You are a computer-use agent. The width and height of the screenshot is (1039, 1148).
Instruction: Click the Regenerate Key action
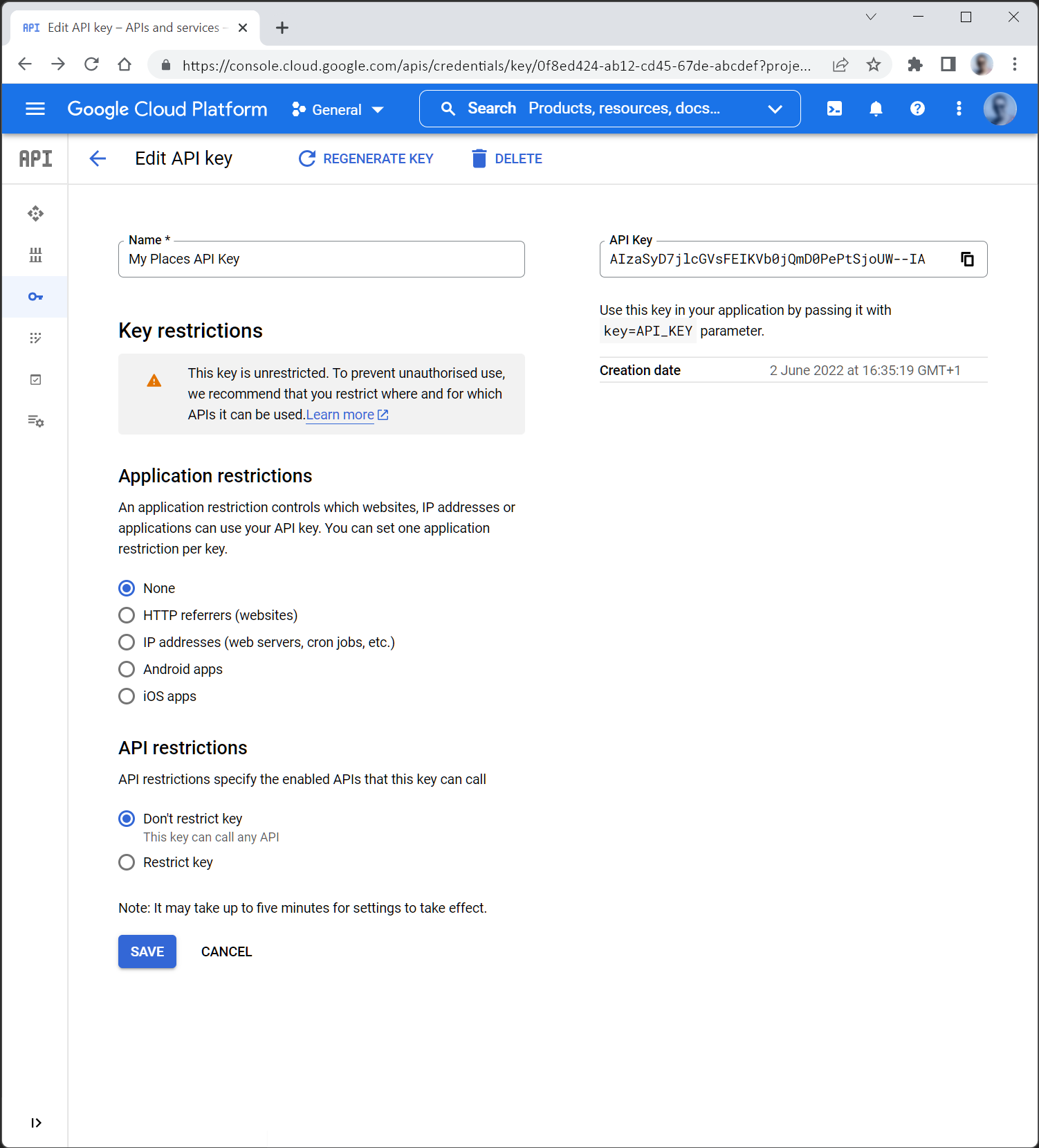(x=366, y=158)
